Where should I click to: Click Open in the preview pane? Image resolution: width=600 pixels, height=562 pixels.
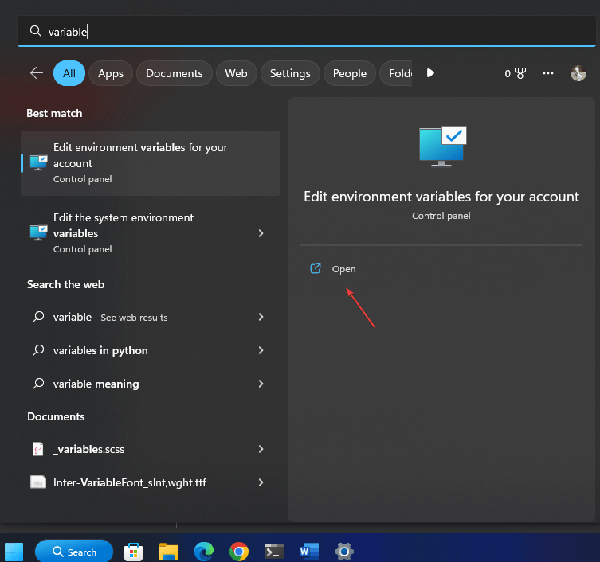[x=343, y=269]
